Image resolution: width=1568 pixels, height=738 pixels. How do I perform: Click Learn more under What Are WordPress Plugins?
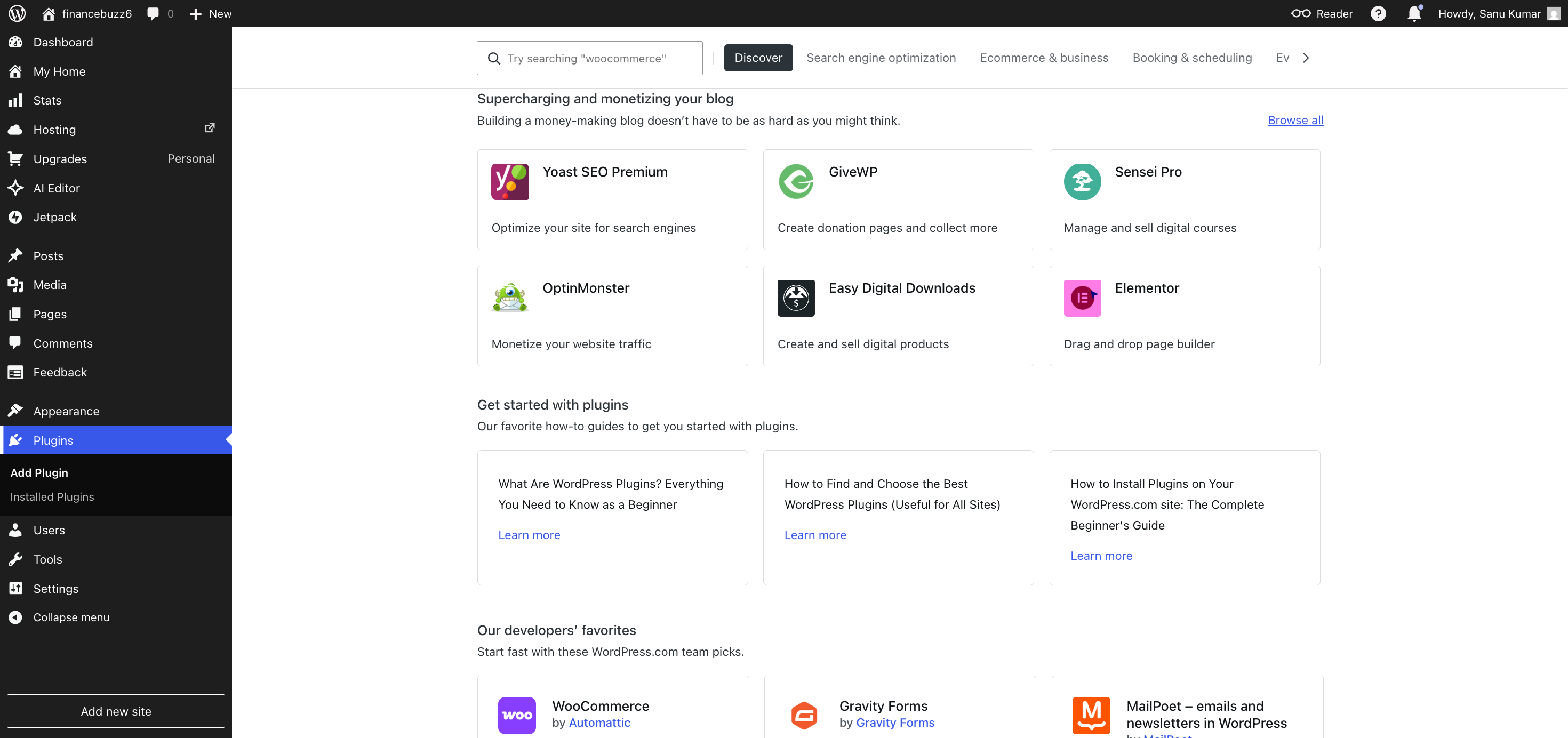click(x=529, y=535)
